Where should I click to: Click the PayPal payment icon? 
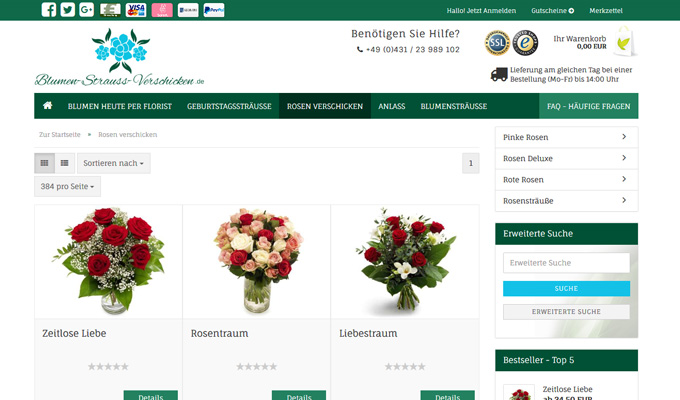[x=214, y=10]
